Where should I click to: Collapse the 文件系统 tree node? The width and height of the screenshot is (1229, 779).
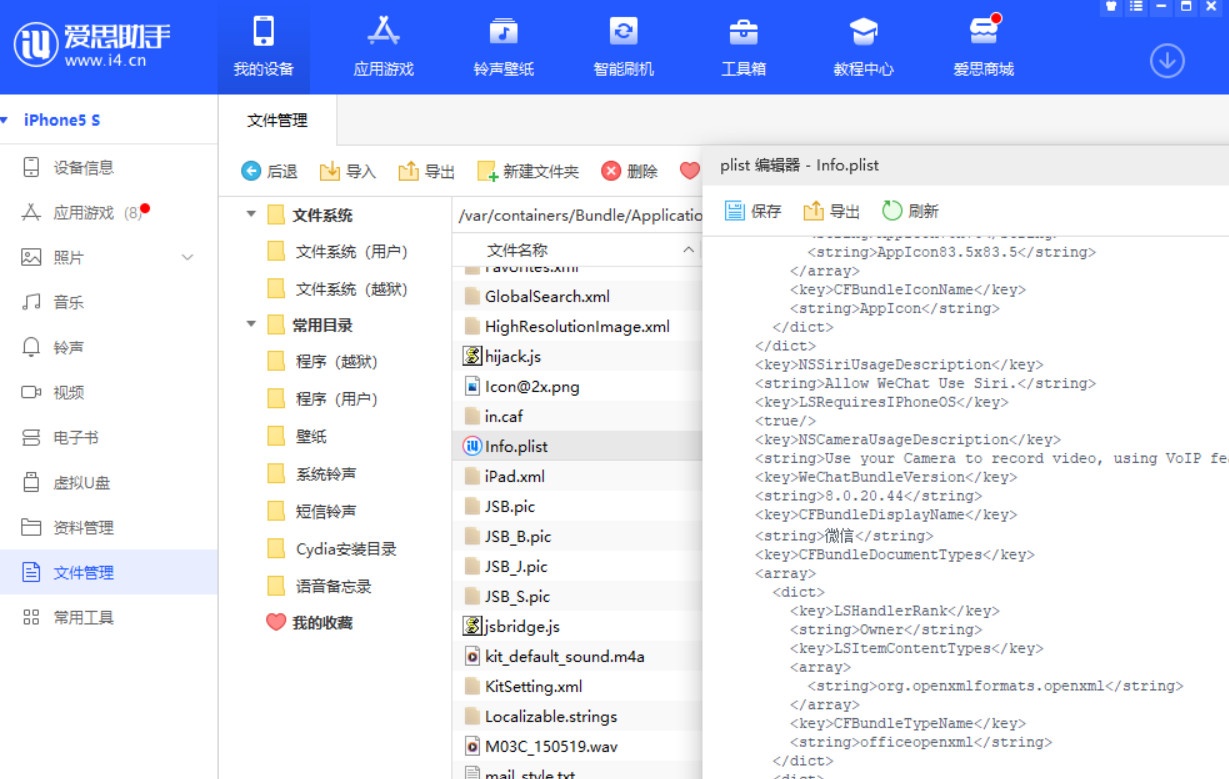point(252,214)
